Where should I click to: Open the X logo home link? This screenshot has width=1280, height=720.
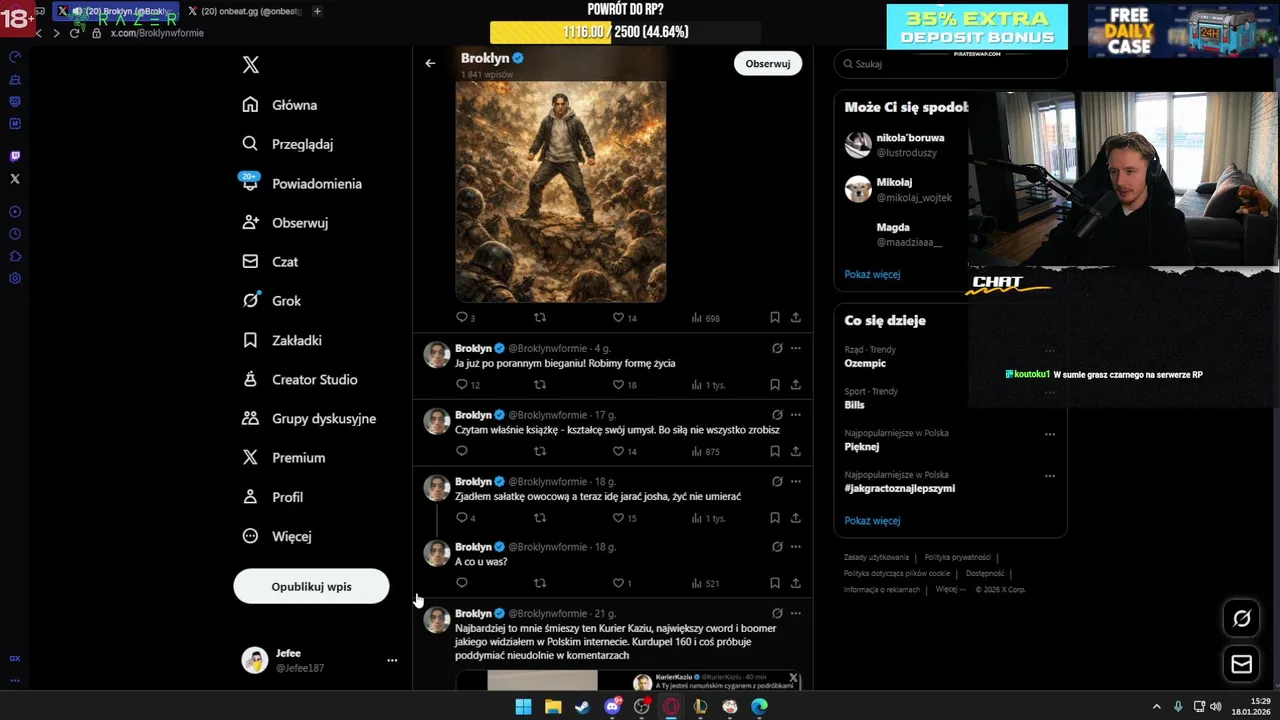[251, 65]
